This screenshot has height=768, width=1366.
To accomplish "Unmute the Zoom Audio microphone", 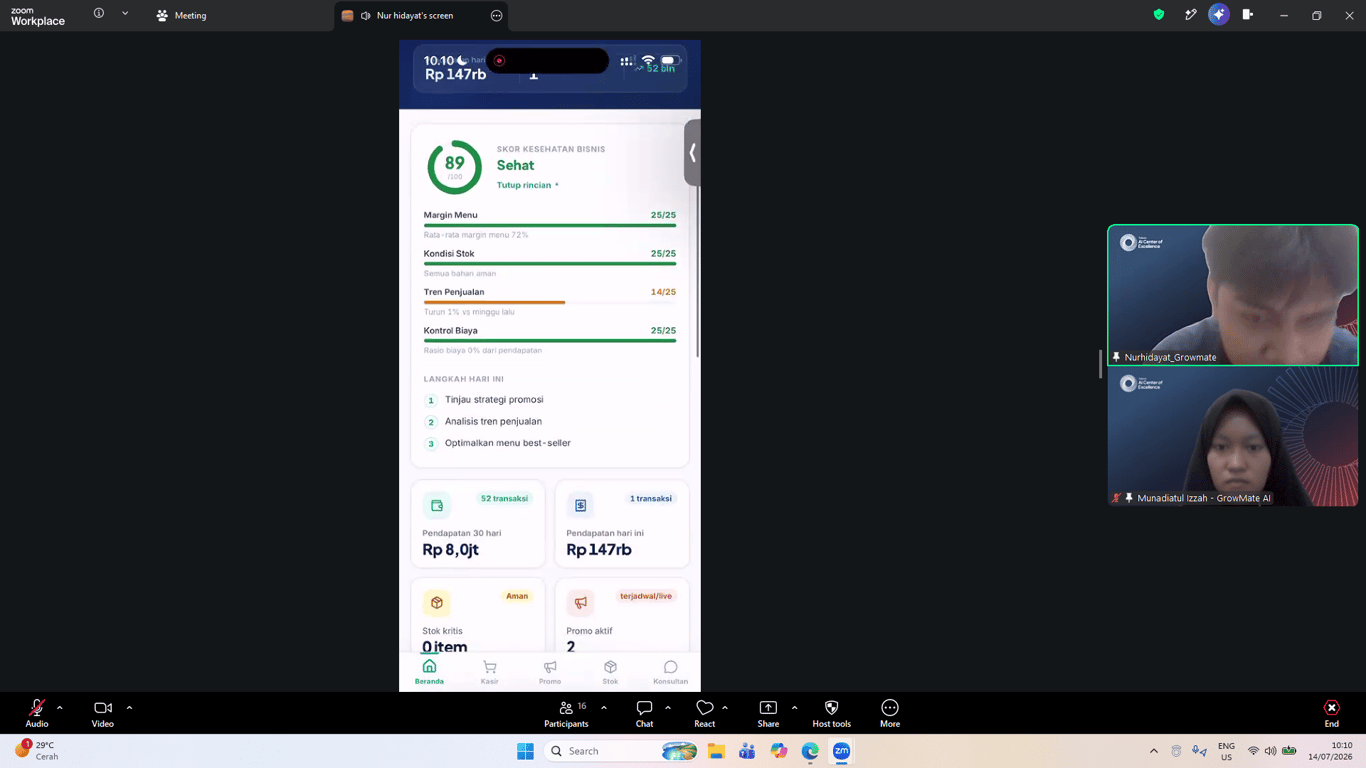I will click(x=37, y=713).
